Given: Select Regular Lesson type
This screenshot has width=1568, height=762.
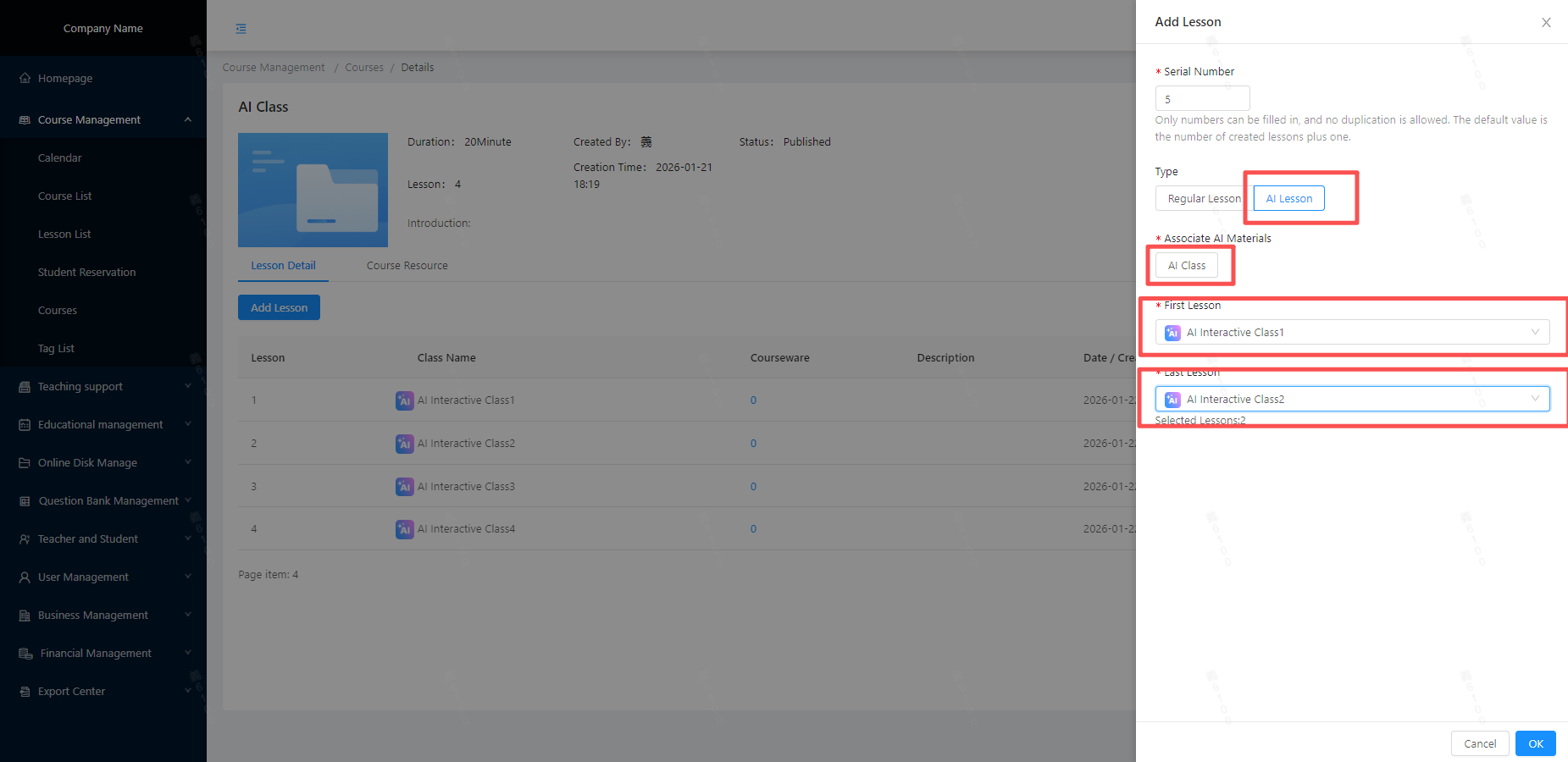Looking at the screenshot, I should 1203,199.
